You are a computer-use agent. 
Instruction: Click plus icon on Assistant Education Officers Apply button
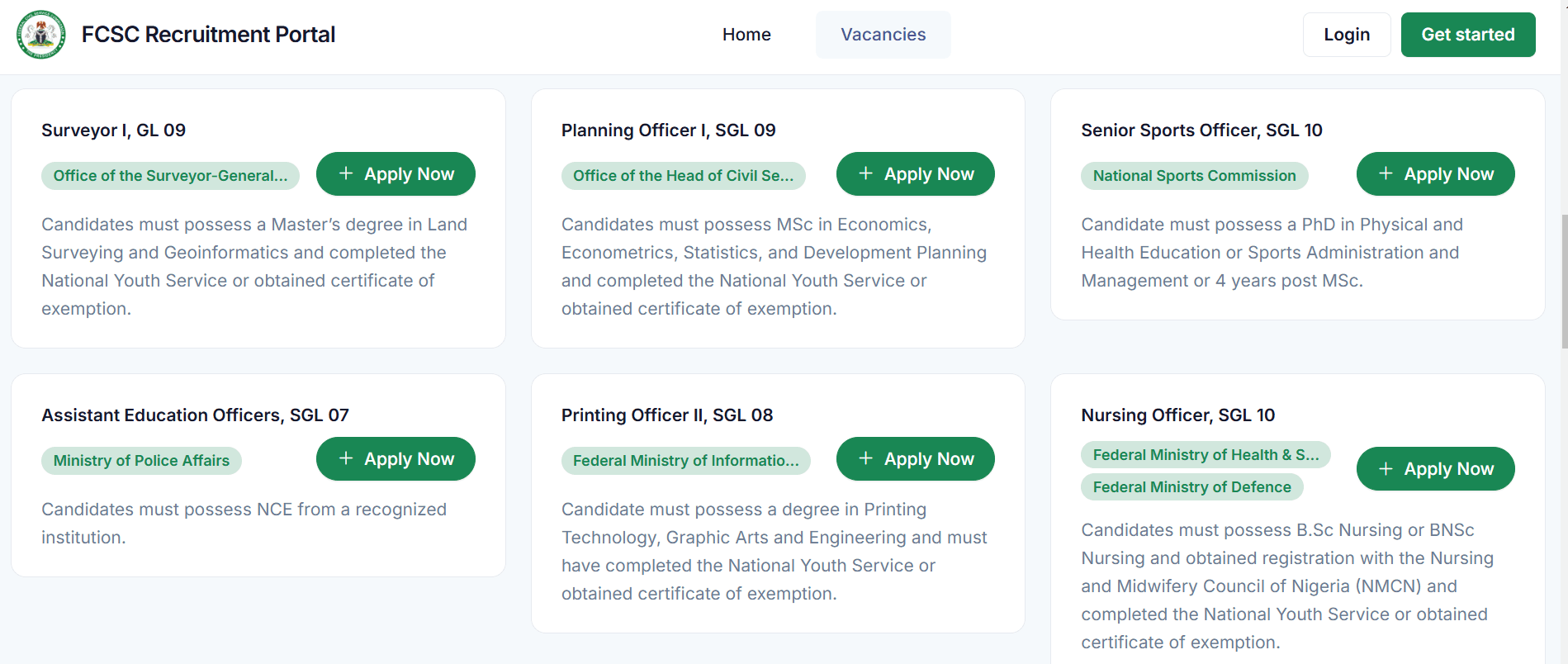(x=346, y=458)
